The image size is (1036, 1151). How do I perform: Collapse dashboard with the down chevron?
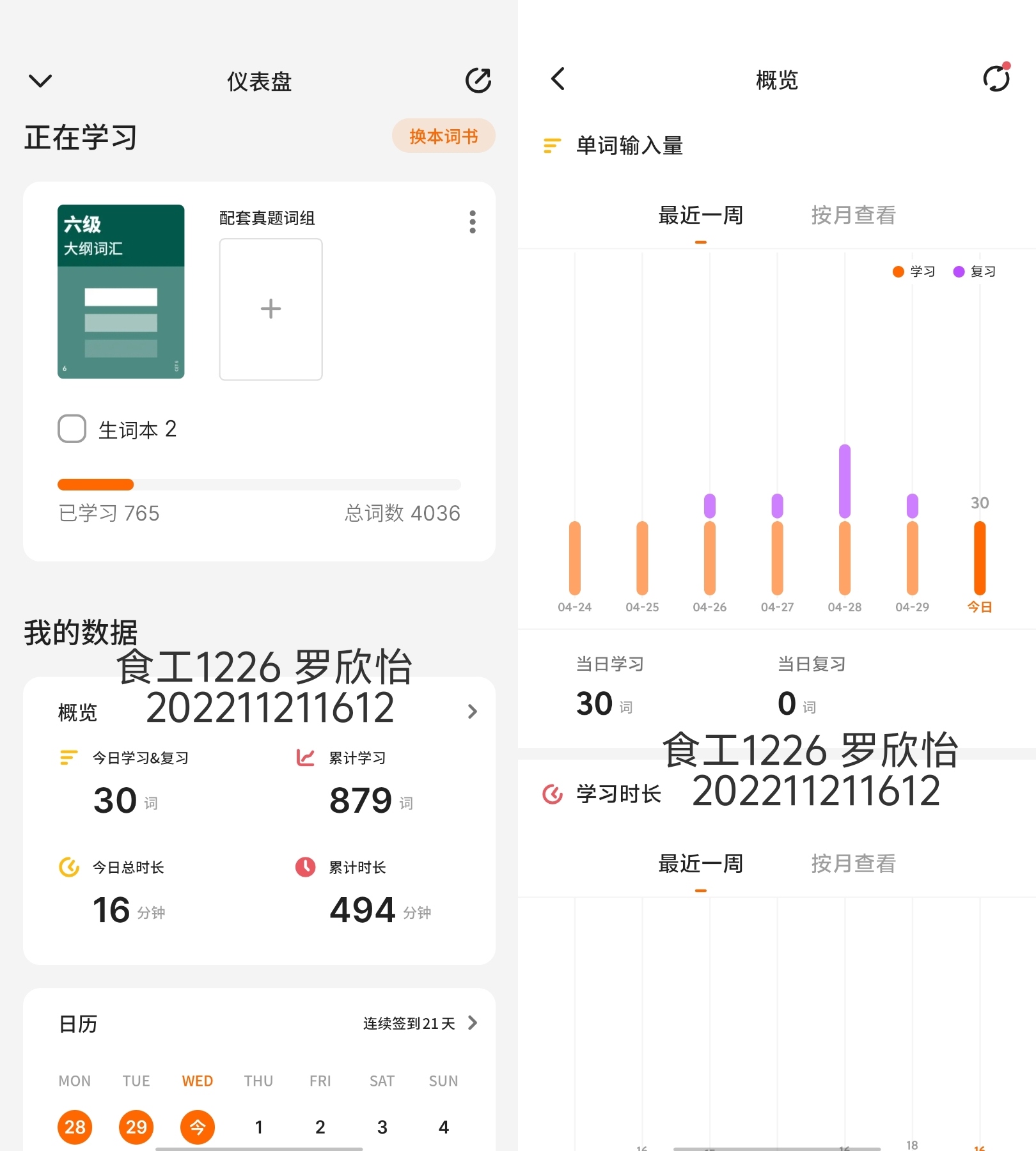pyautogui.click(x=40, y=81)
